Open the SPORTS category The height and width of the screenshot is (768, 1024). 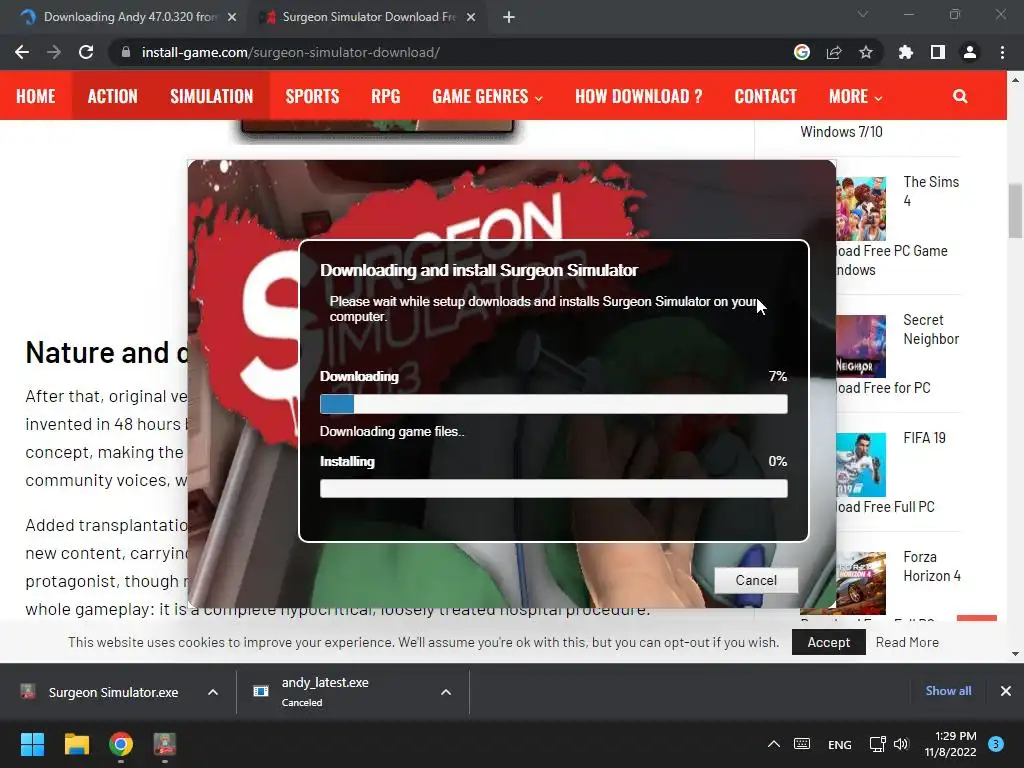pyautogui.click(x=312, y=96)
